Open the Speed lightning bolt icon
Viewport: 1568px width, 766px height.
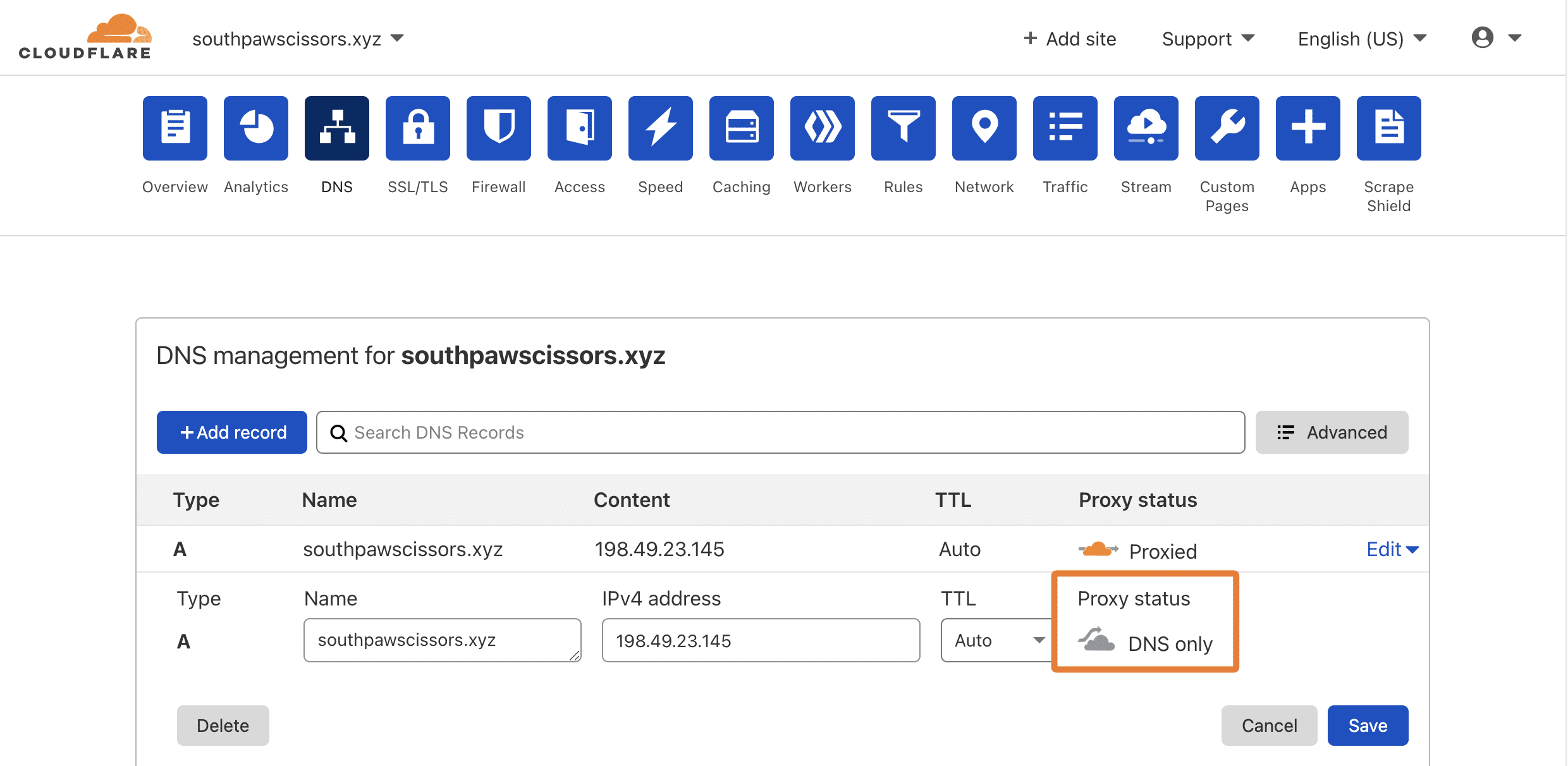pyautogui.click(x=660, y=128)
